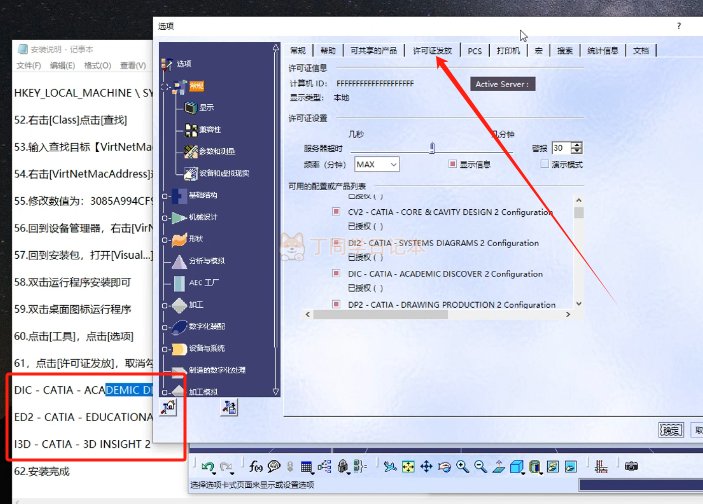Switch to the 打印机 tab
The image size is (703, 504).
click(508, 51)
